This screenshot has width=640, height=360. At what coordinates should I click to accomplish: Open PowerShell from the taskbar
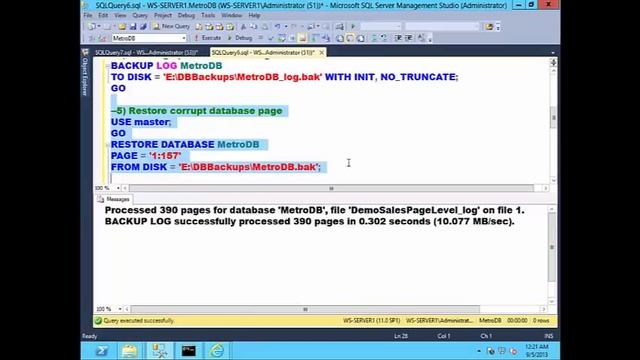click(101, 351)
